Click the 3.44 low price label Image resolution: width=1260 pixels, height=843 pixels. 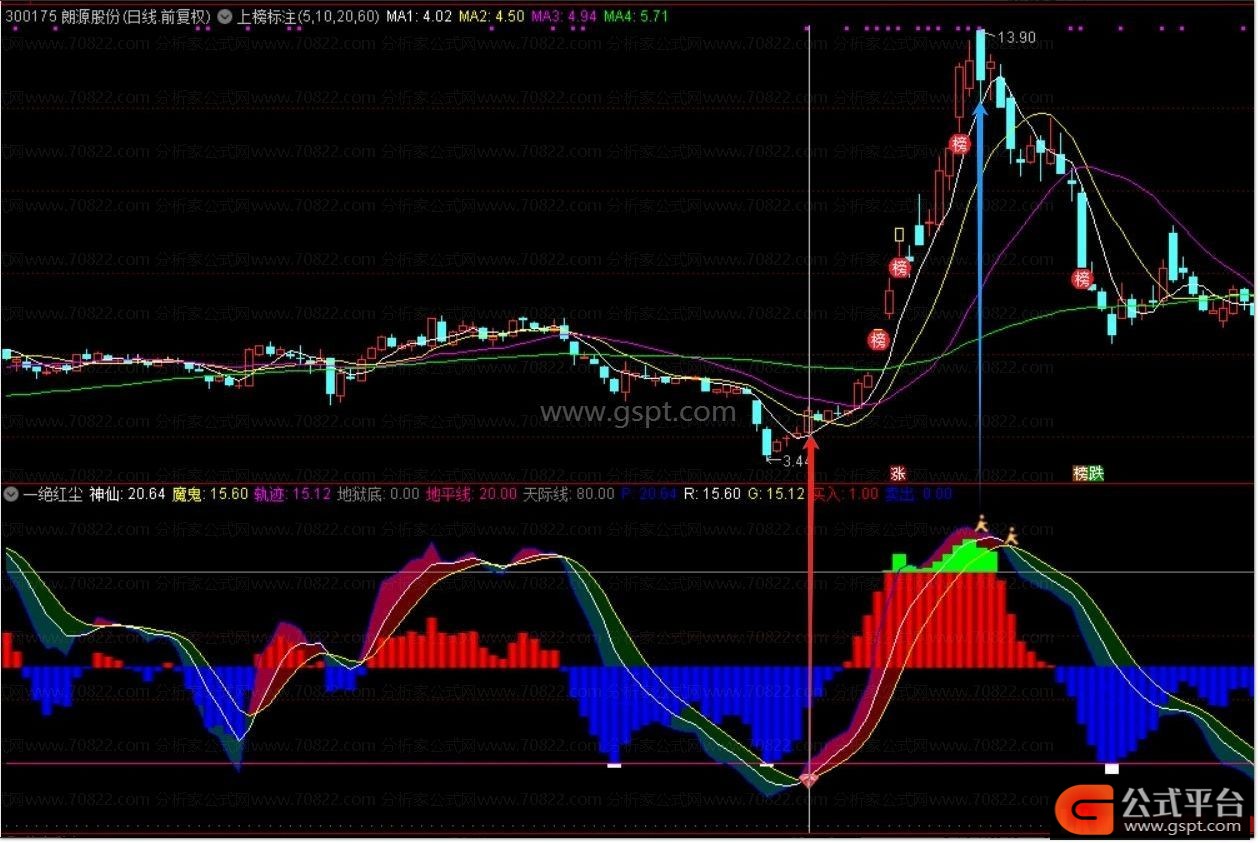click(795, 461)
